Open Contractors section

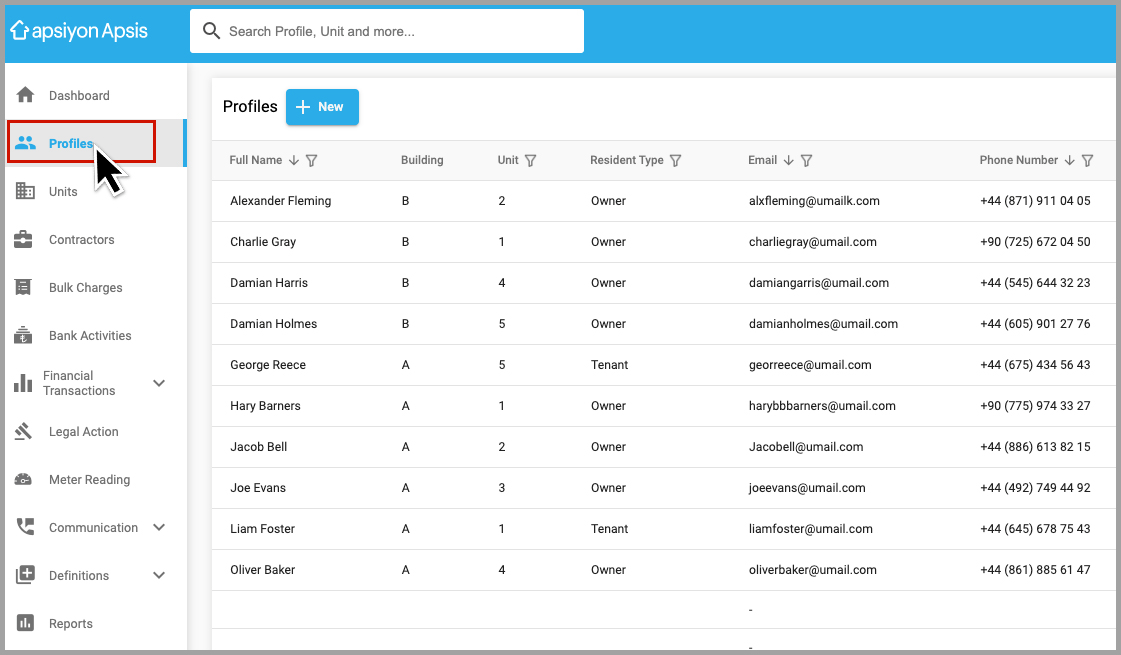(96, 240)
